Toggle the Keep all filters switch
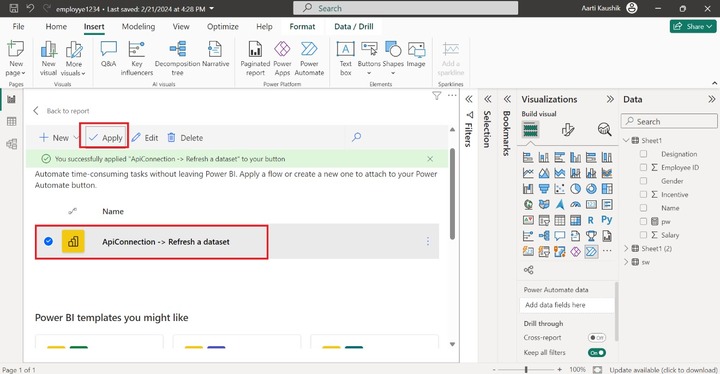Screen dimensions: 720x374 (597, 352)
